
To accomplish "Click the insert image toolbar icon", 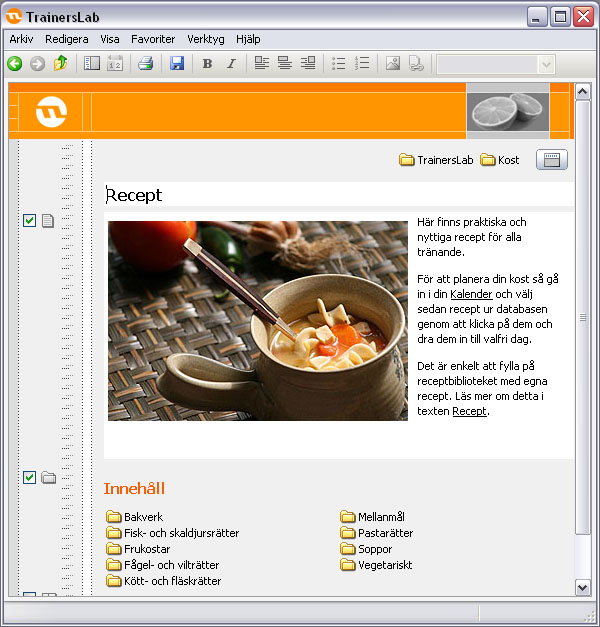I will pos(393,64).
